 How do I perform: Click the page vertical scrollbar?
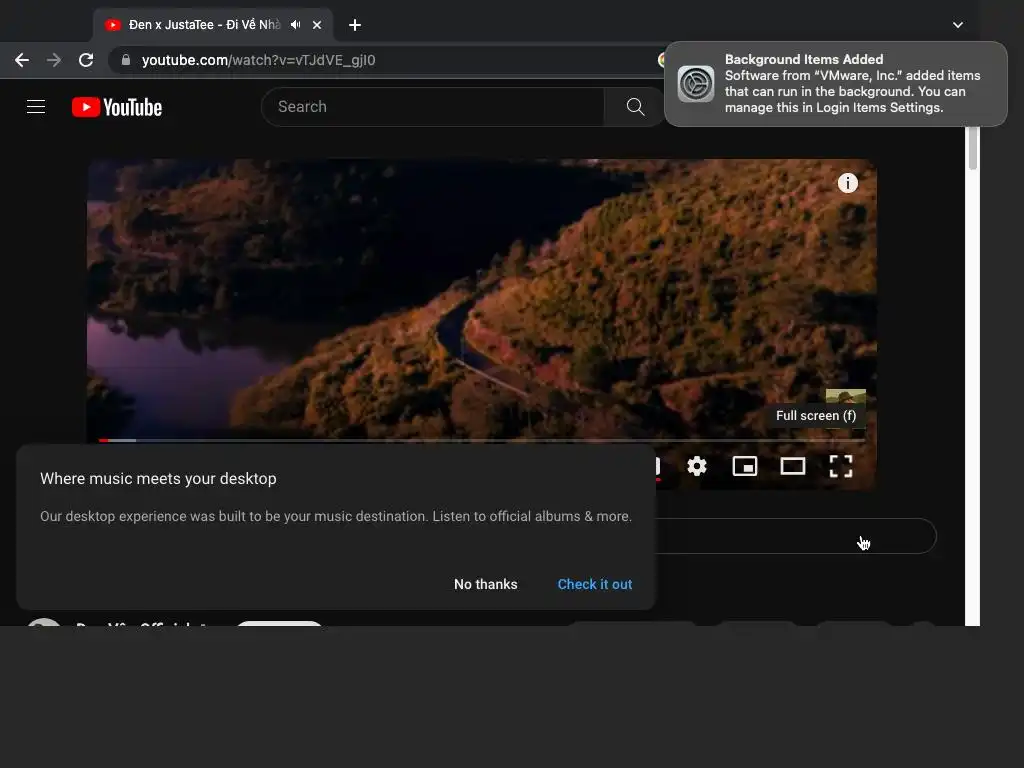click(972, 148)
